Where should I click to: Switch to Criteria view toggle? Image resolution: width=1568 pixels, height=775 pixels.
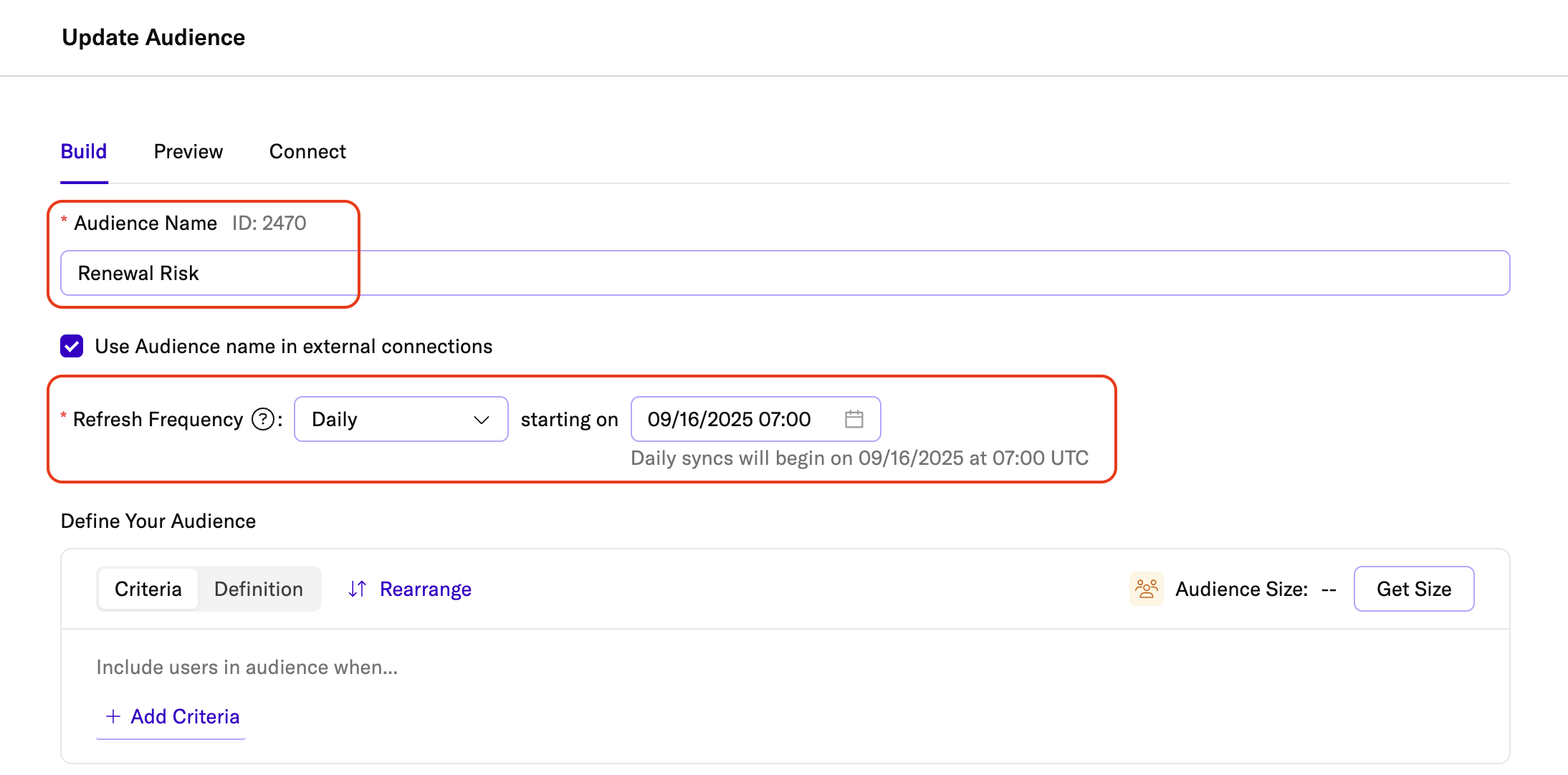148,589
